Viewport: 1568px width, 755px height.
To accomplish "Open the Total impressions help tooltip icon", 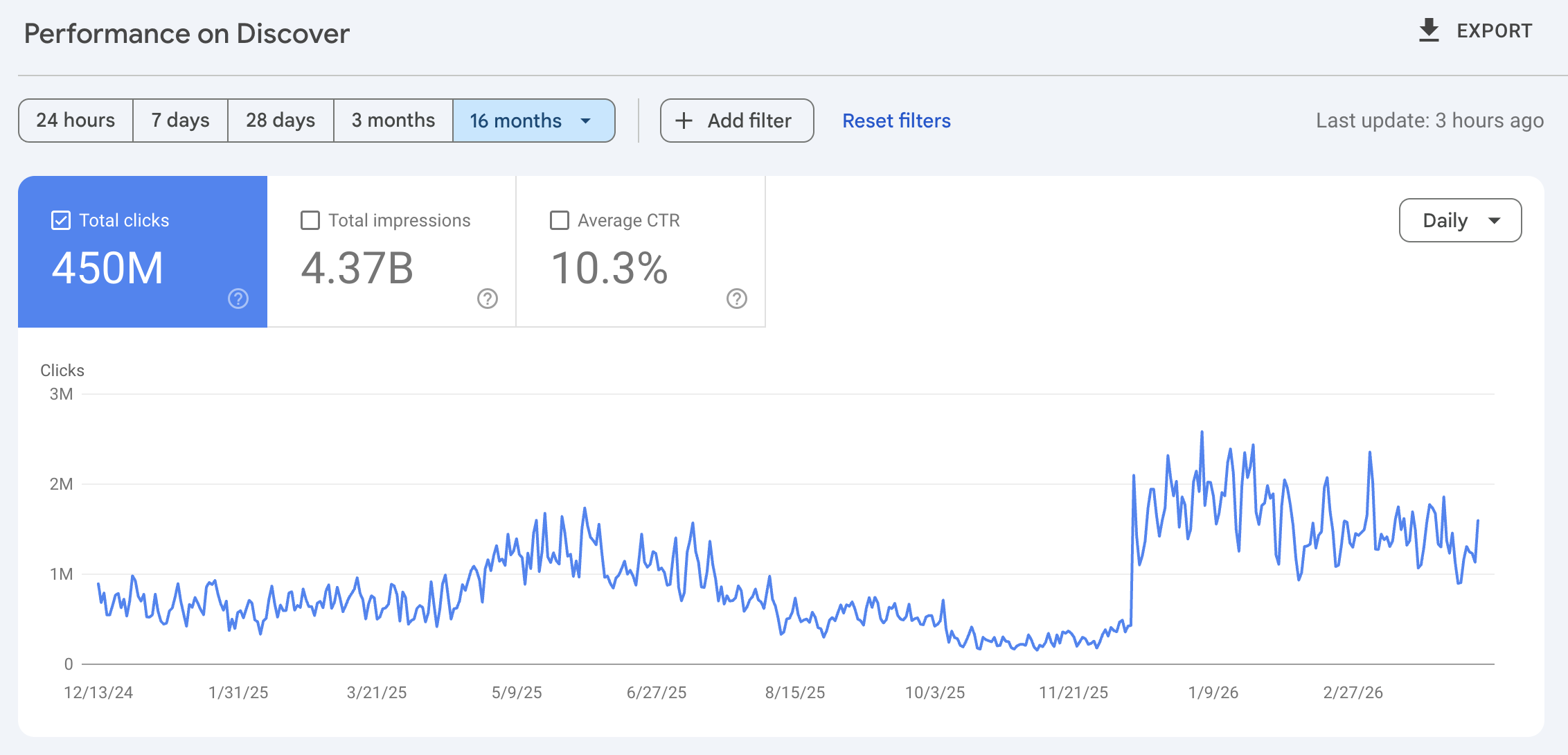I will (x=487, y=299).
